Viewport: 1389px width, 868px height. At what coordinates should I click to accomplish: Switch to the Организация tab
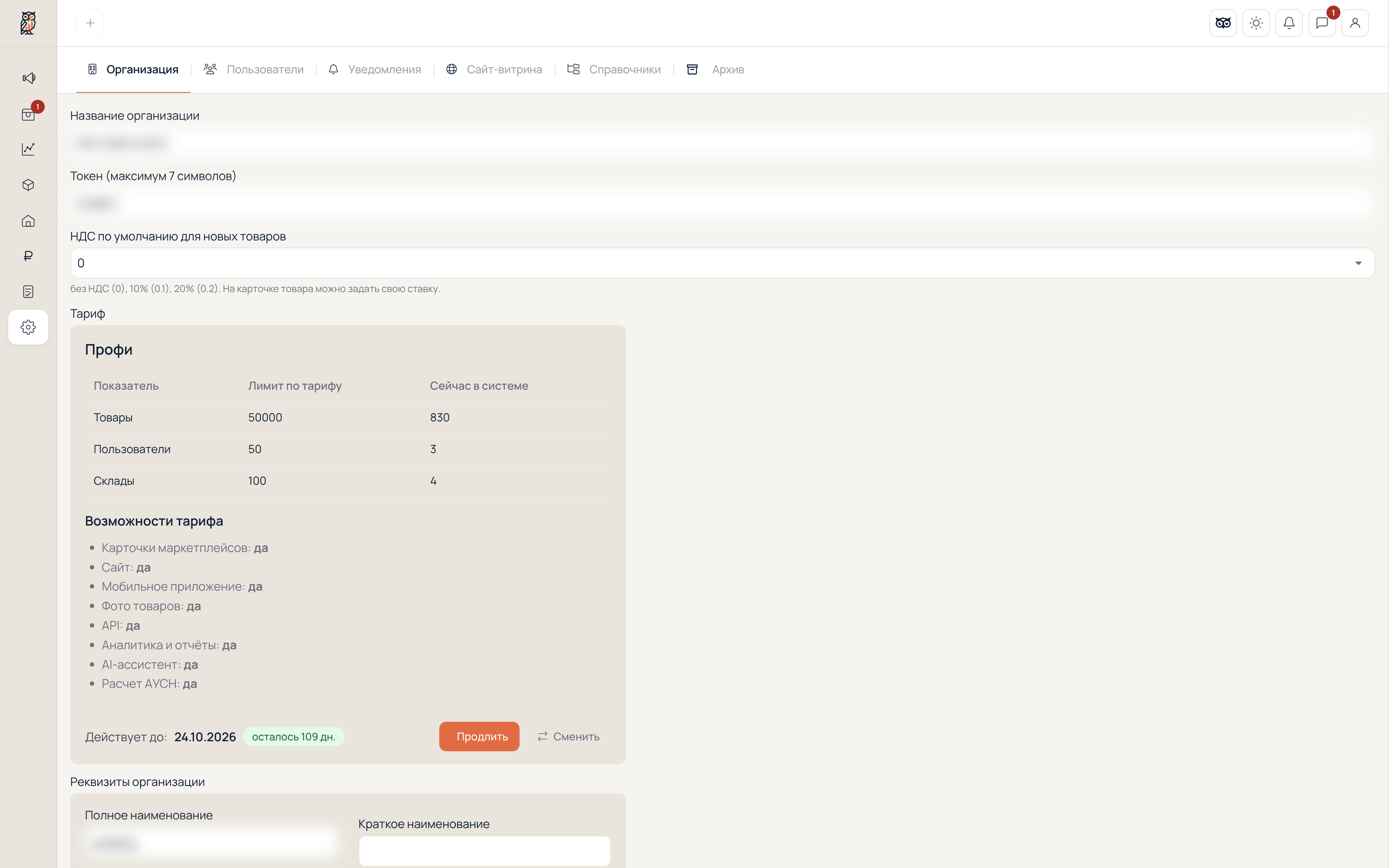[x=133, y=69]
